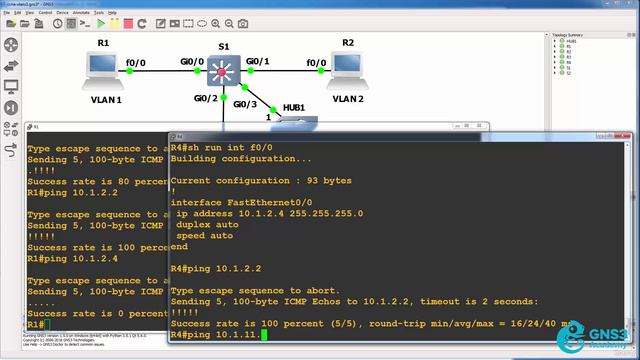
Task: Open console to all devices icon
Action: [x=85, y=24]
